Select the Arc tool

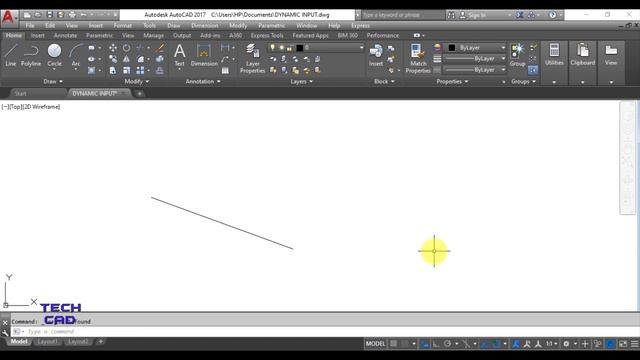pos(76,55)
